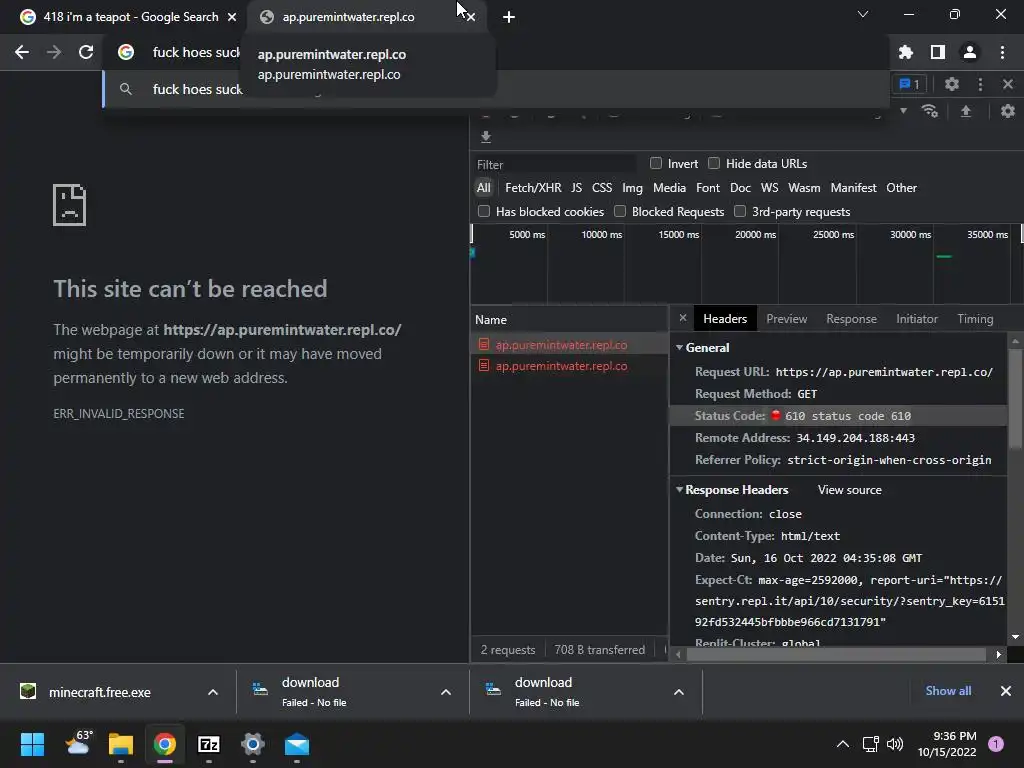Close request details pane with X
The height and width of the screenshot is (768, 1024).
[x=682, y=318]
